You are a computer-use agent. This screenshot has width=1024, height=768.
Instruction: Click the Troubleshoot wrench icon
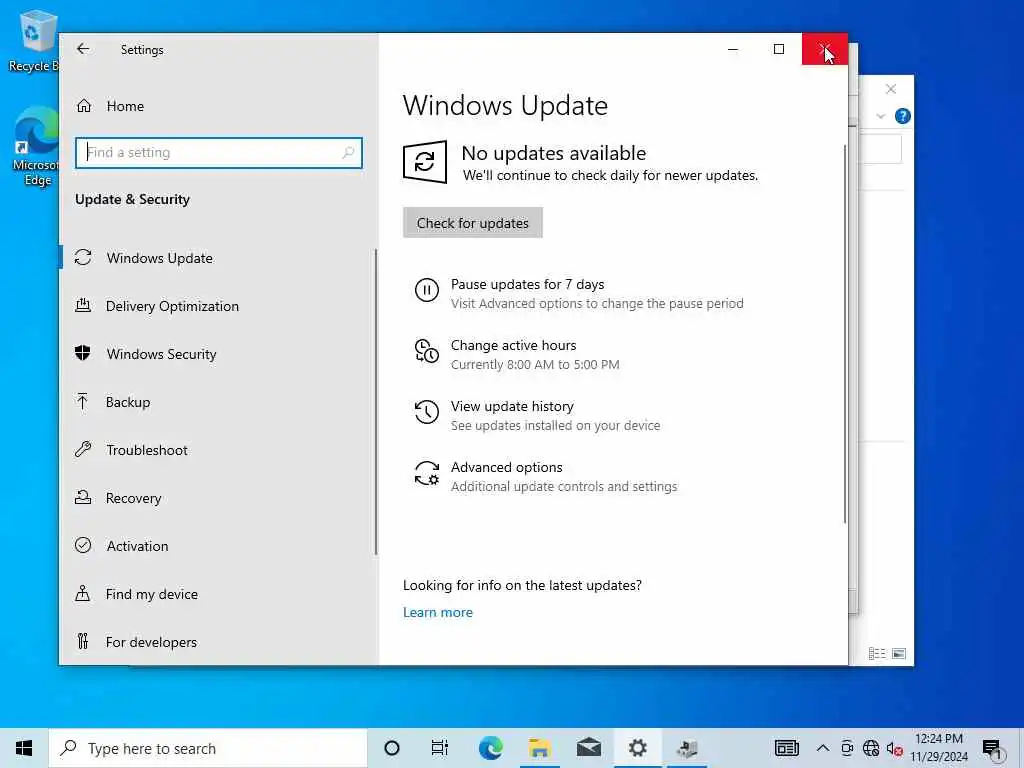tap(83, 449)
